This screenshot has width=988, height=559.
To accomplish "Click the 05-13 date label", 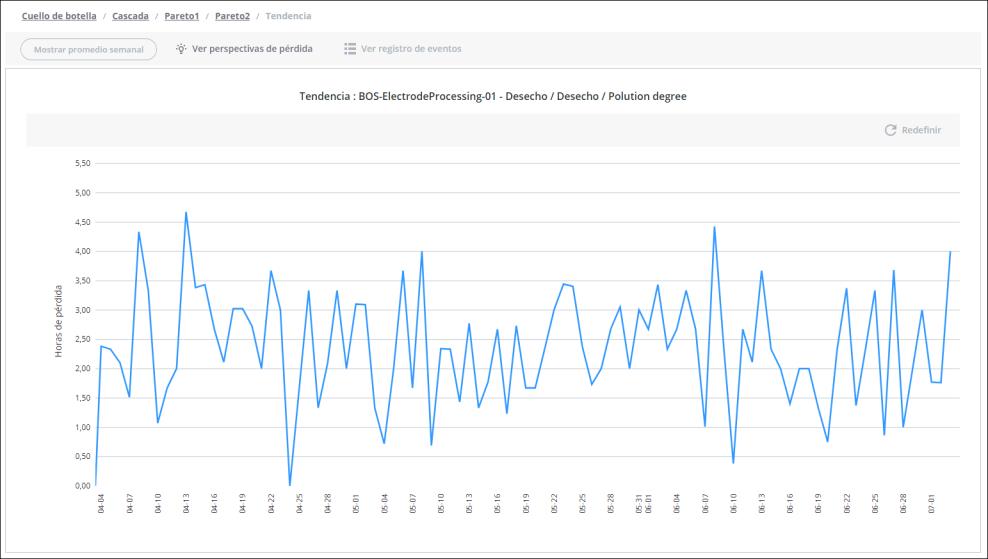I will (x=469, y=504).
